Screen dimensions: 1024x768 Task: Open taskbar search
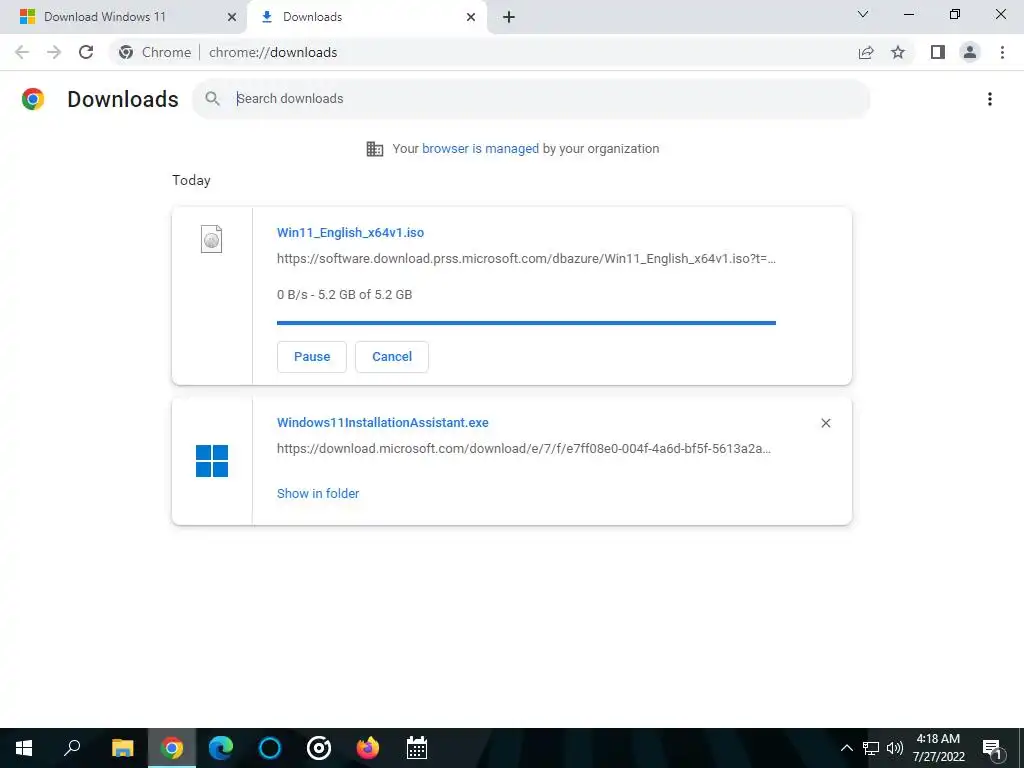tap(72, 748)
